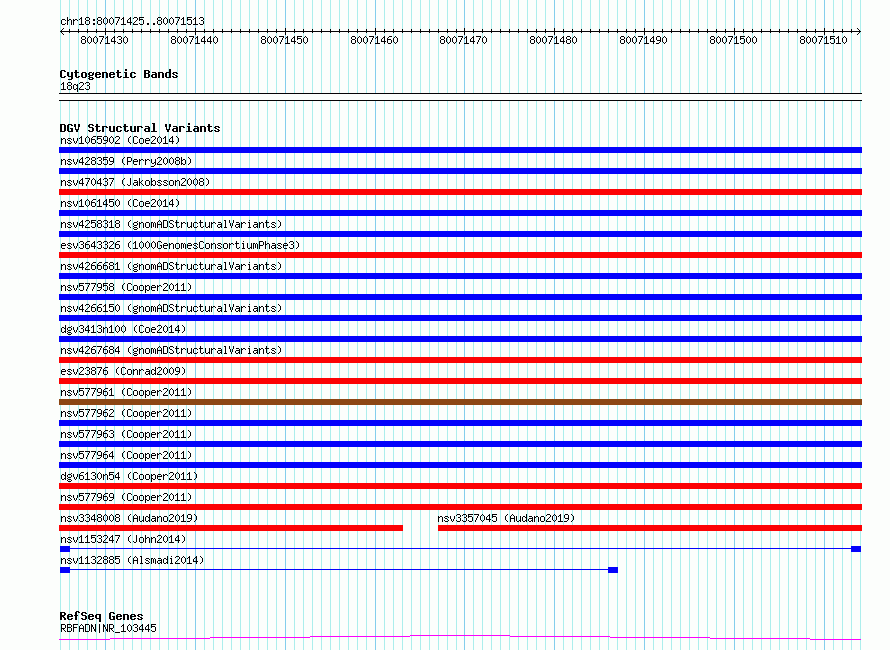Select the brown bar under nsv577961
Image resolution: width=890 pixels, height=650 pixels.
pyautogui.click(x=460, y=402)
